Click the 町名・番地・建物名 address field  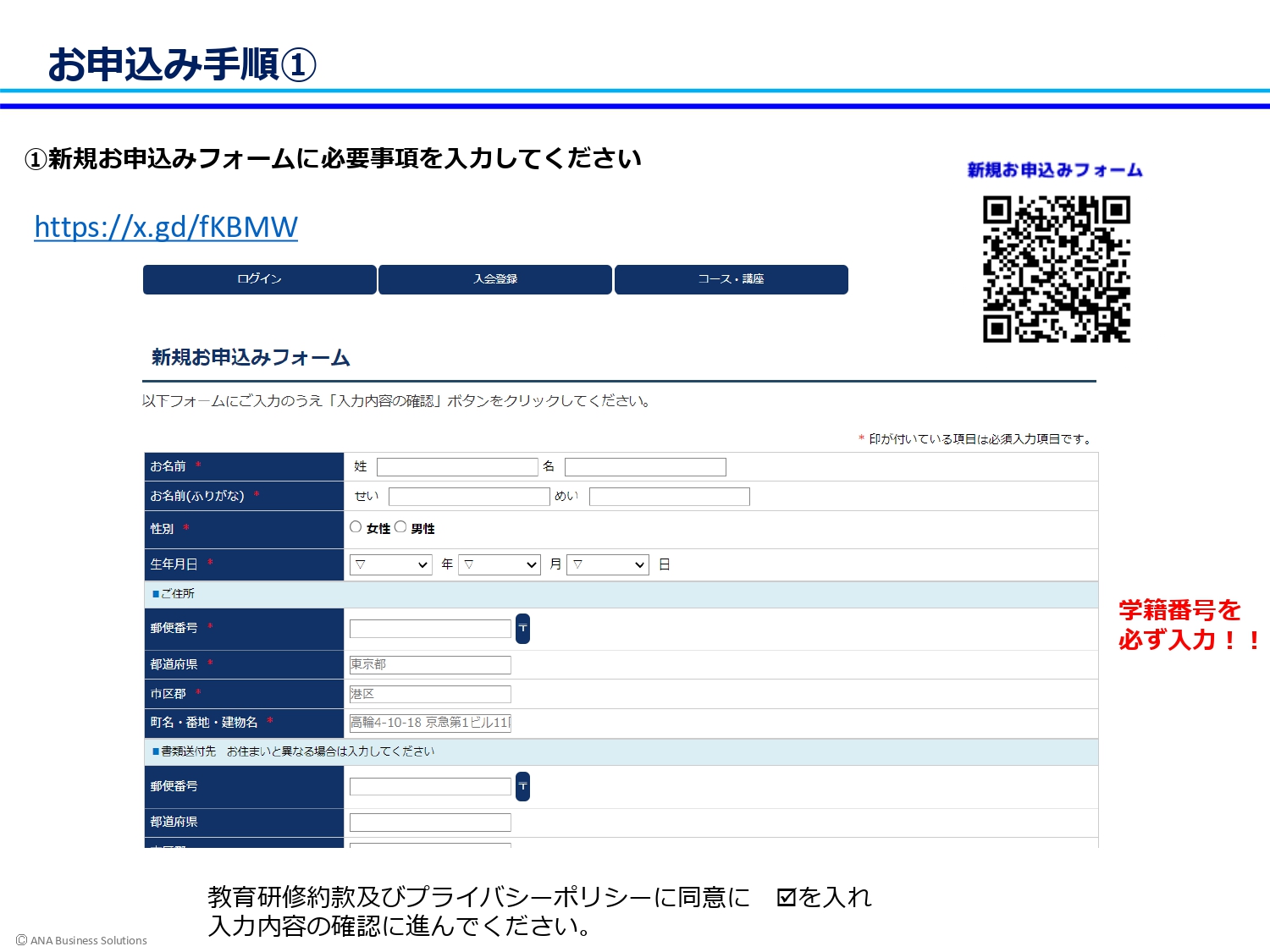coord(430,723)
